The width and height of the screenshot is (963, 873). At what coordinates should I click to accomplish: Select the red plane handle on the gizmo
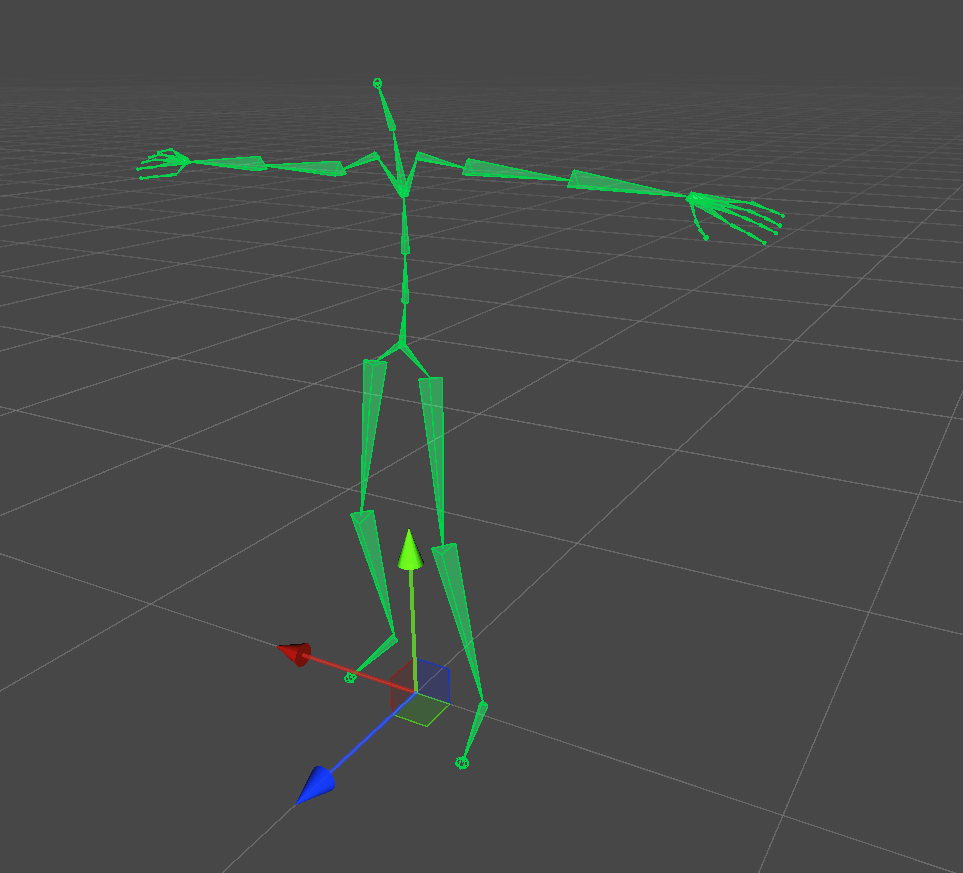pyautogui.click(x=403, y=686)
